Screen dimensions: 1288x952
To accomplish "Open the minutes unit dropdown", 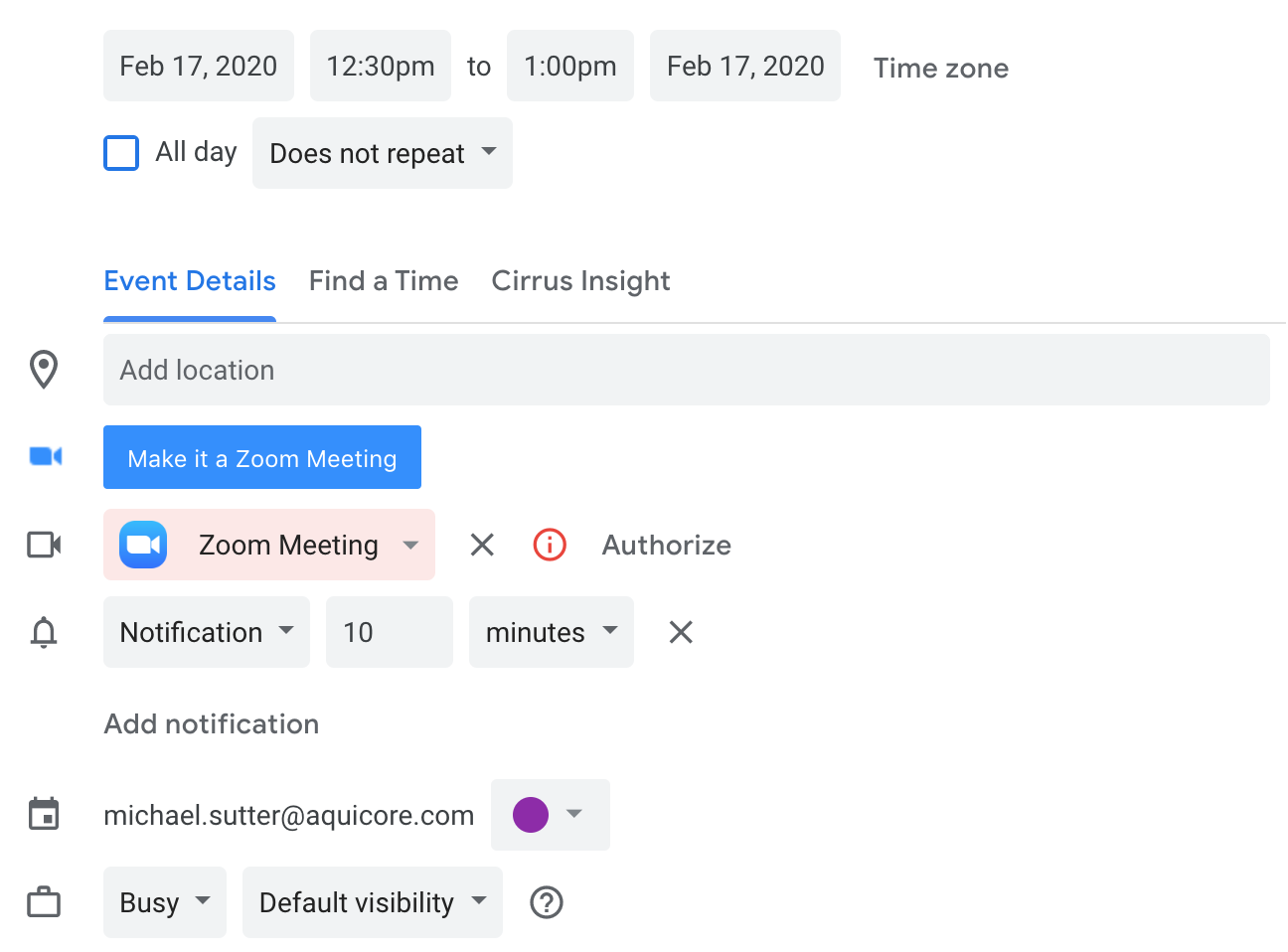I will [552, 632].
